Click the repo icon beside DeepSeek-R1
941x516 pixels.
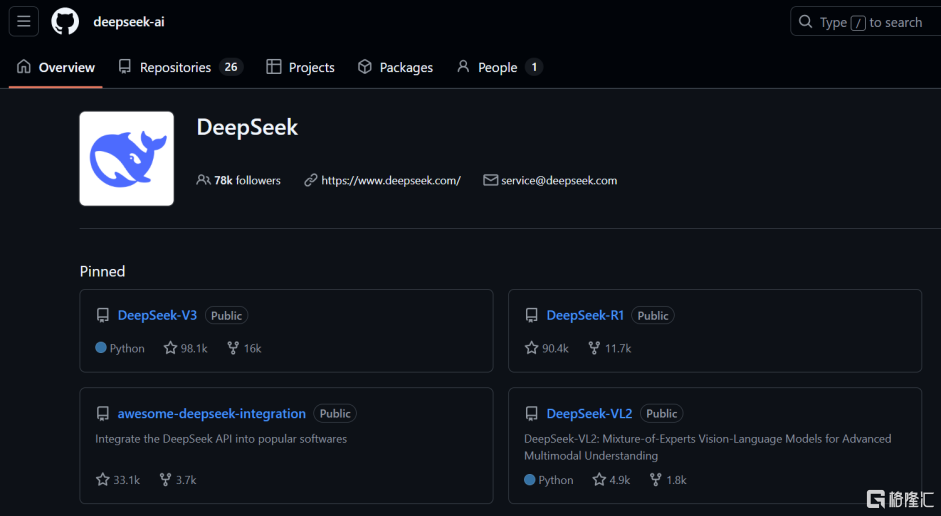tap(531, 316)
